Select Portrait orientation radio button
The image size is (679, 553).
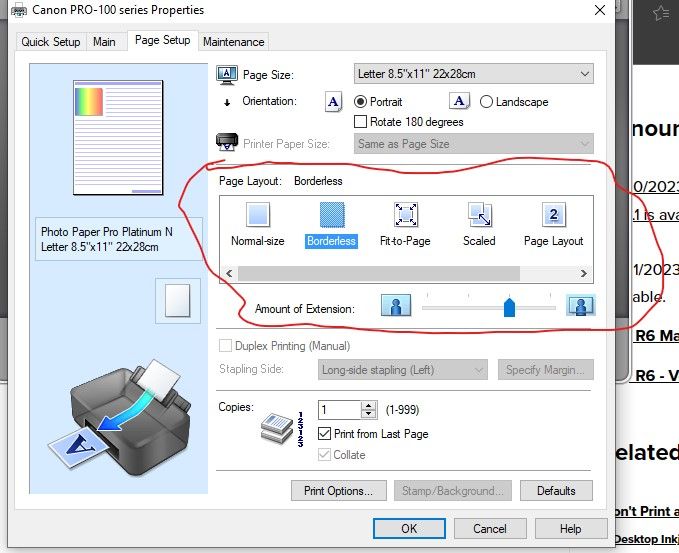click(360, 102)
